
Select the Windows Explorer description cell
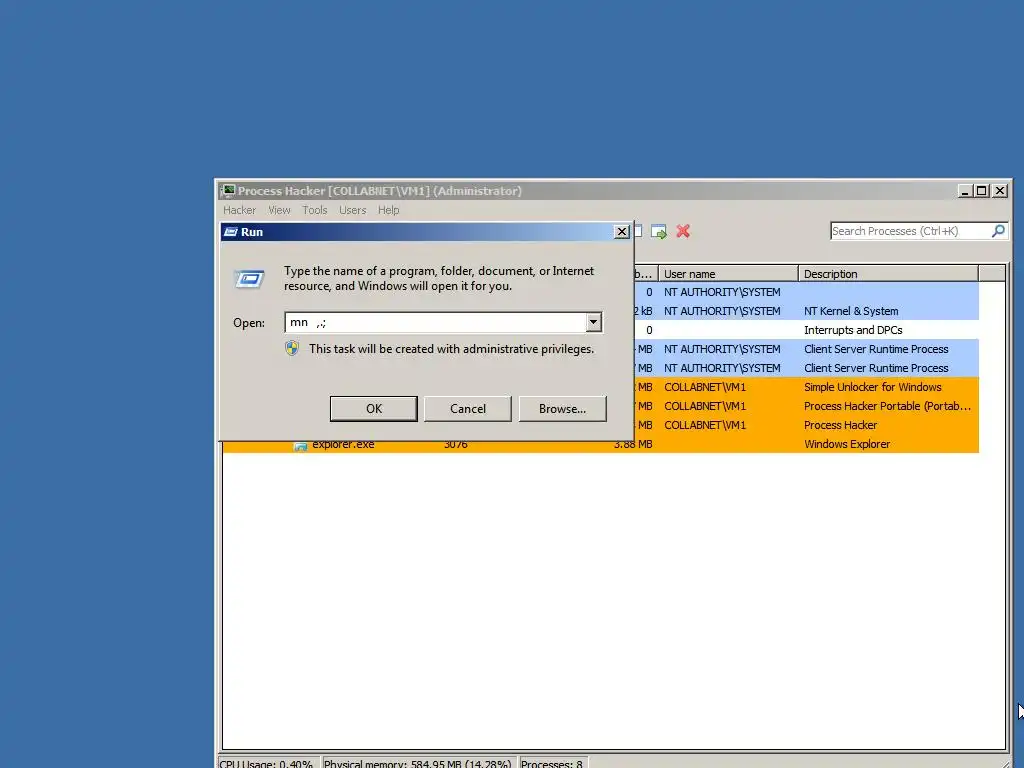click(847, 444)
